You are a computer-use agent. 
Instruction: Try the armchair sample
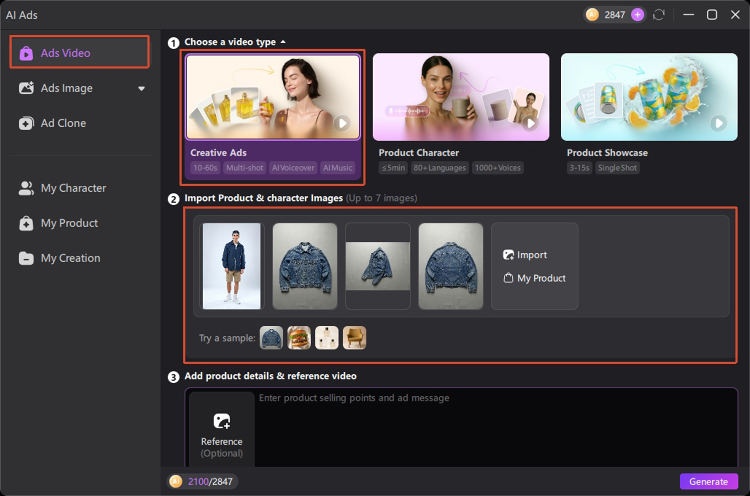354,338
